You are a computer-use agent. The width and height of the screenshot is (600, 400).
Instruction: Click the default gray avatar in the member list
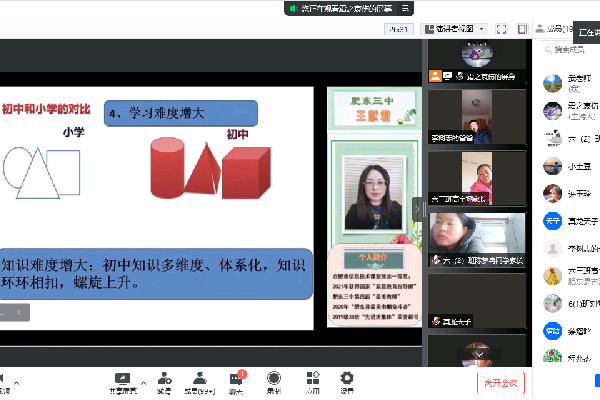[553, 249]
